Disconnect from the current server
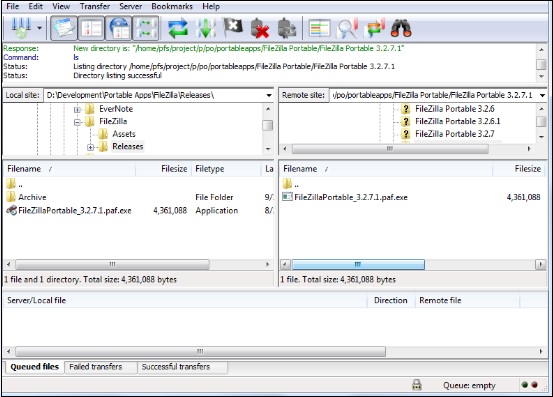 (260, 28)
